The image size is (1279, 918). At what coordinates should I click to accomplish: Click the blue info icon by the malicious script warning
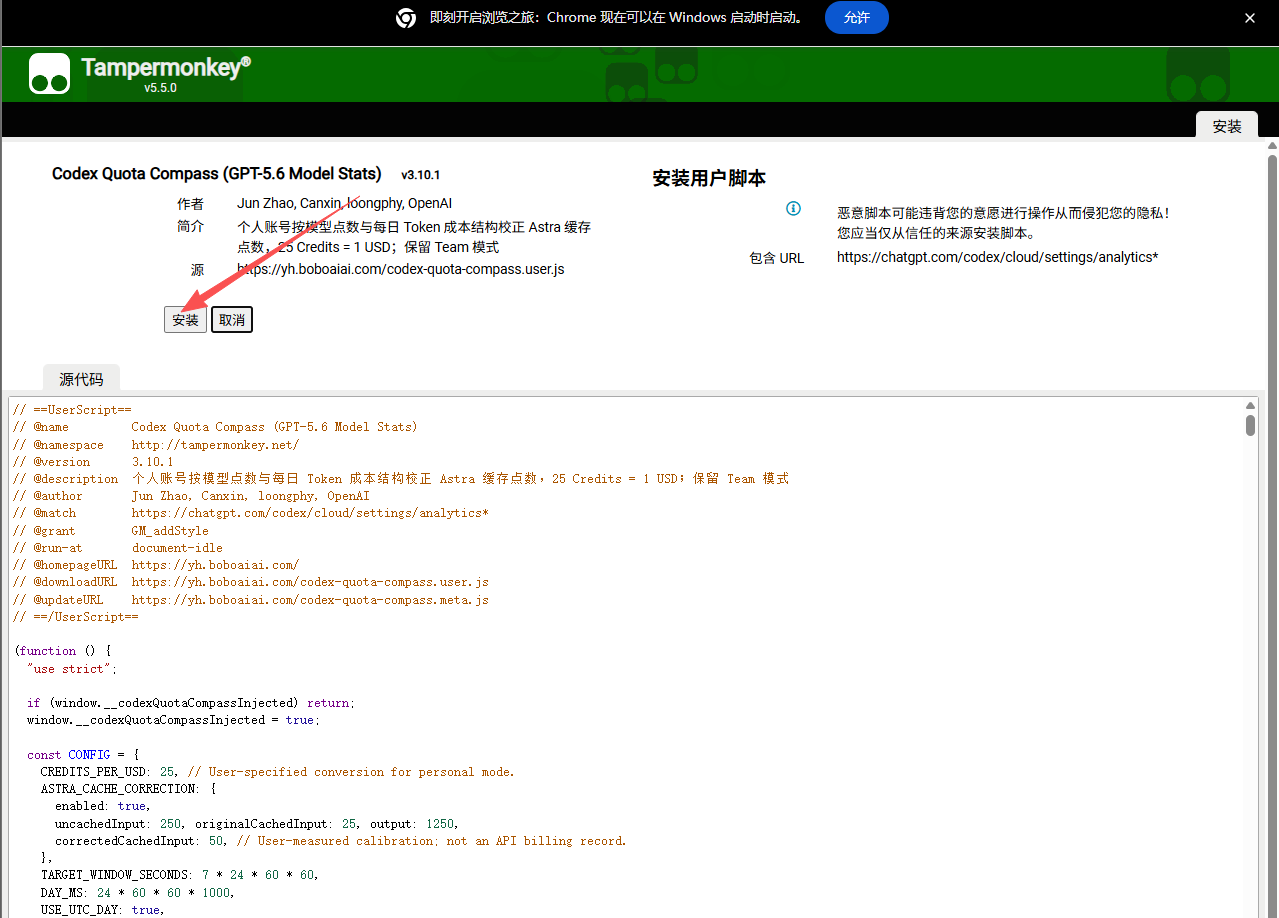click(x=793, y=208)
